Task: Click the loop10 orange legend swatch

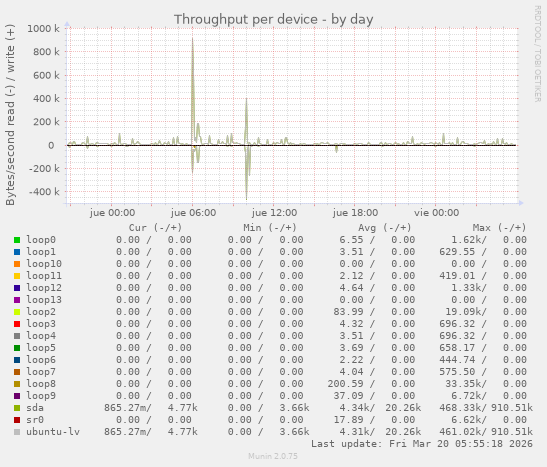Action: tap(17, 264)
